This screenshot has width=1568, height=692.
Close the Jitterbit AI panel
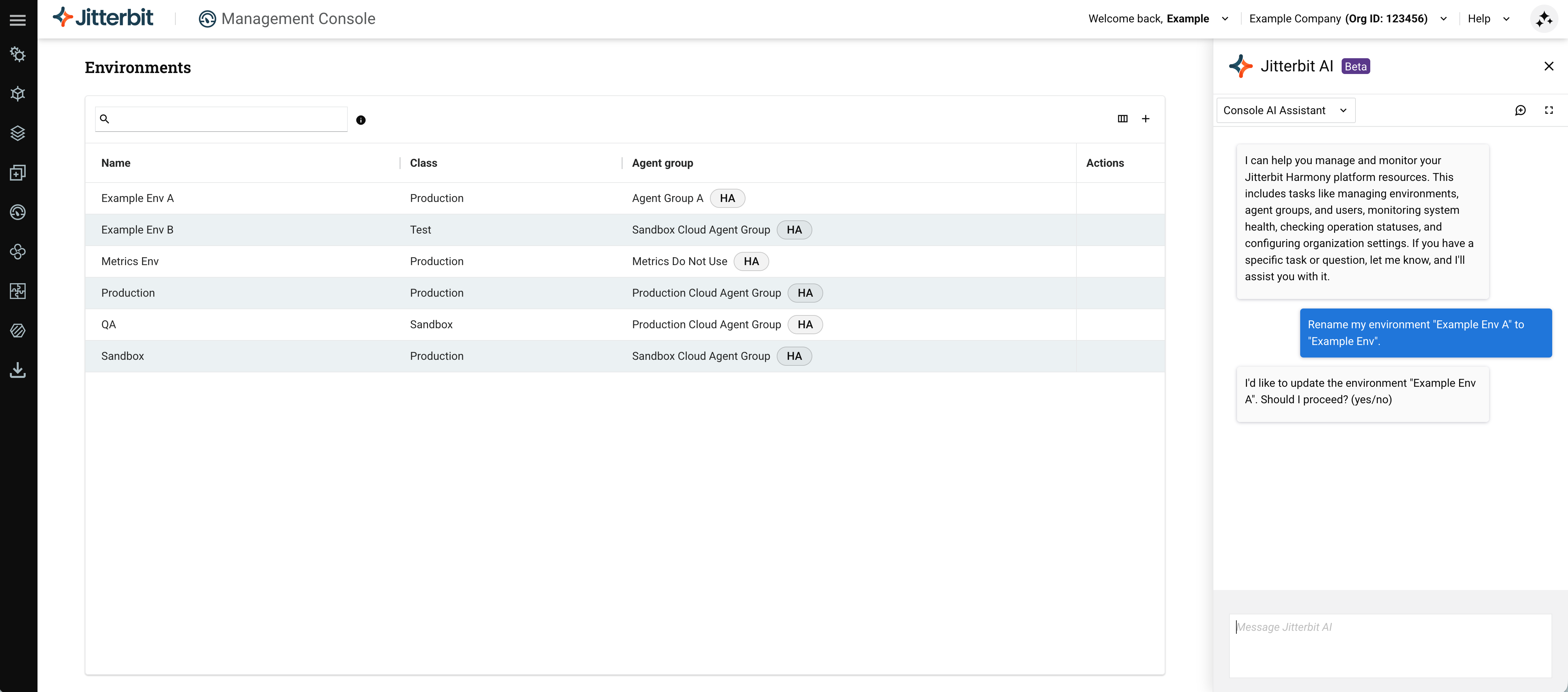(x=1549, y=66)
